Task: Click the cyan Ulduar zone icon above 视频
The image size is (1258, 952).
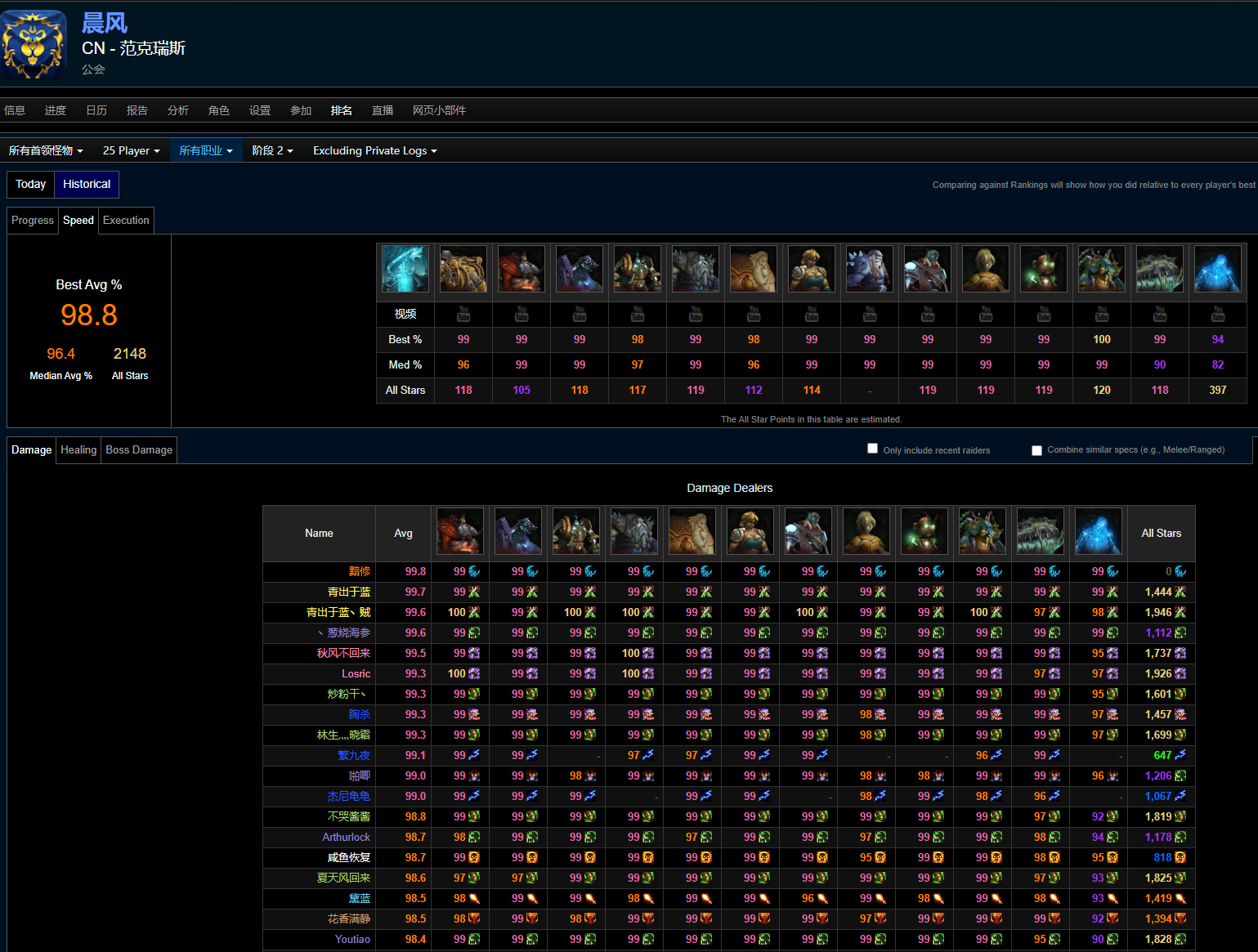Action: [x=405, y=269]
